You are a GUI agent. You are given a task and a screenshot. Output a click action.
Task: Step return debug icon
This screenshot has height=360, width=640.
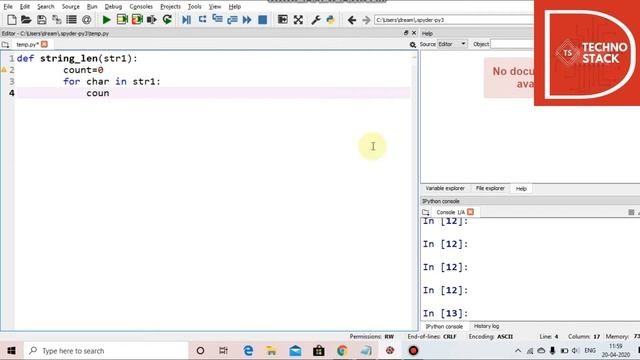pos(232,20)
